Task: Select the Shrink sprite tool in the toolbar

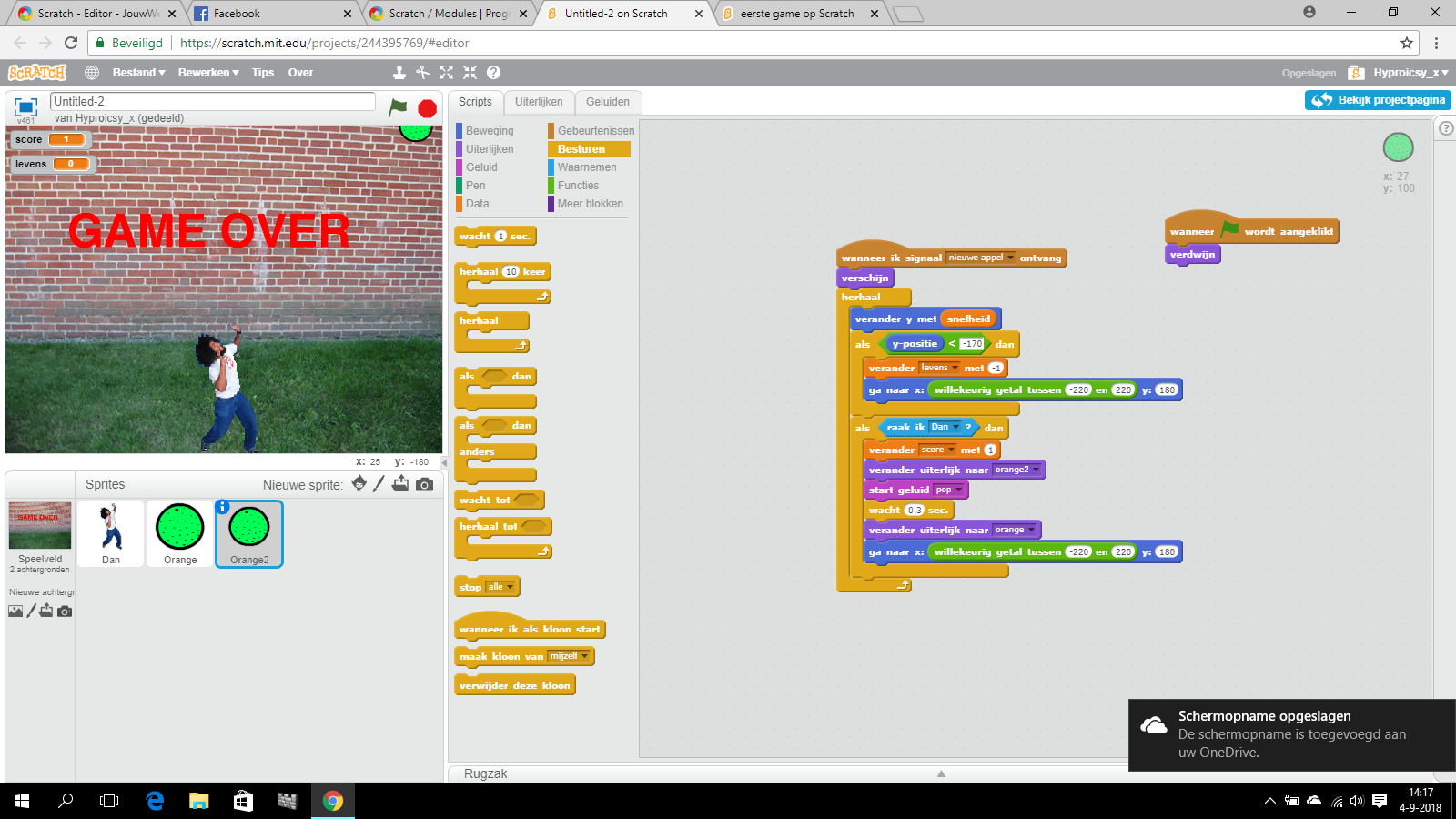Action: (x=470, y=73)
